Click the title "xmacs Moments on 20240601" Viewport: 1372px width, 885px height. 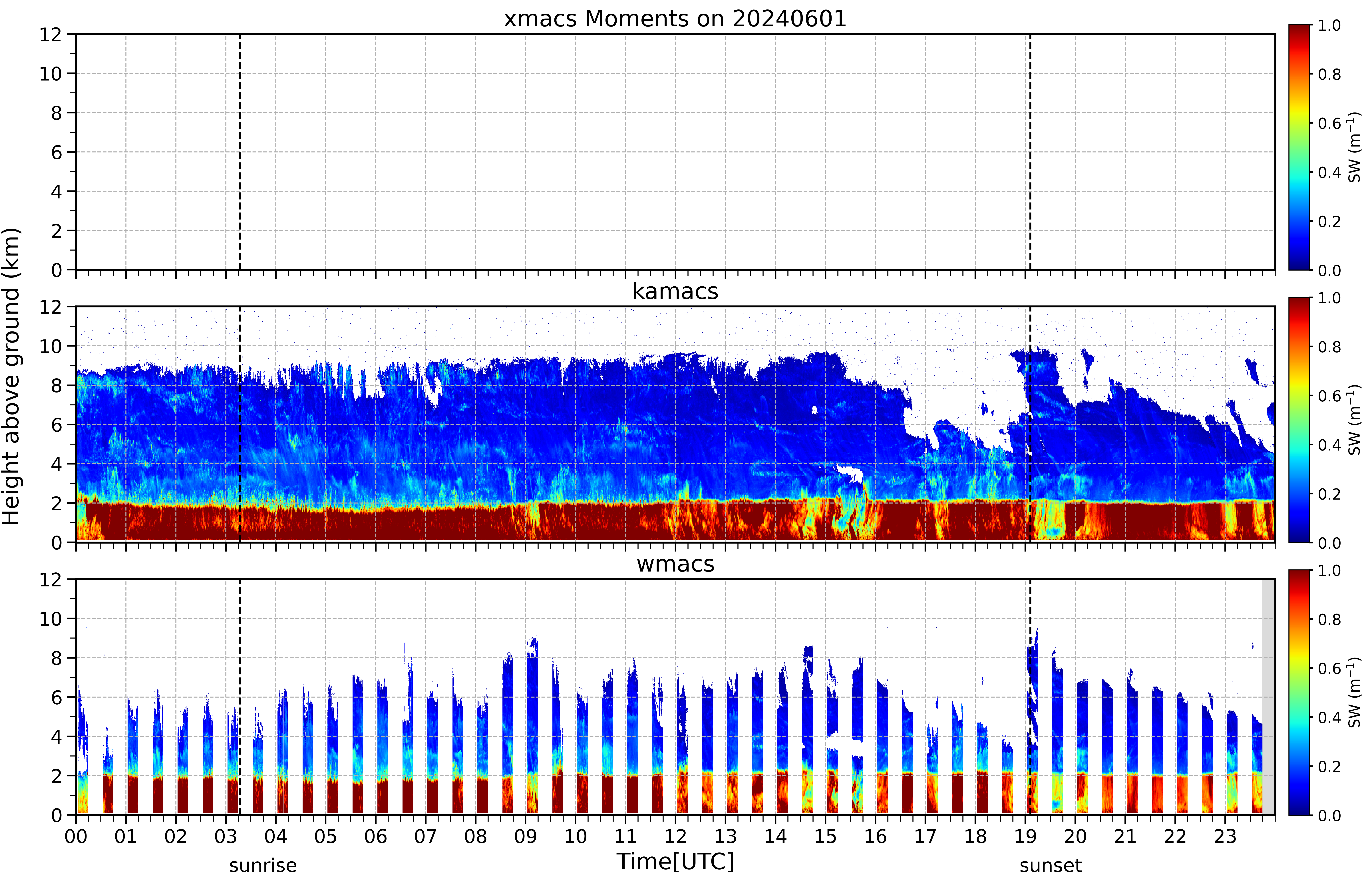click(x=675, y=18)
